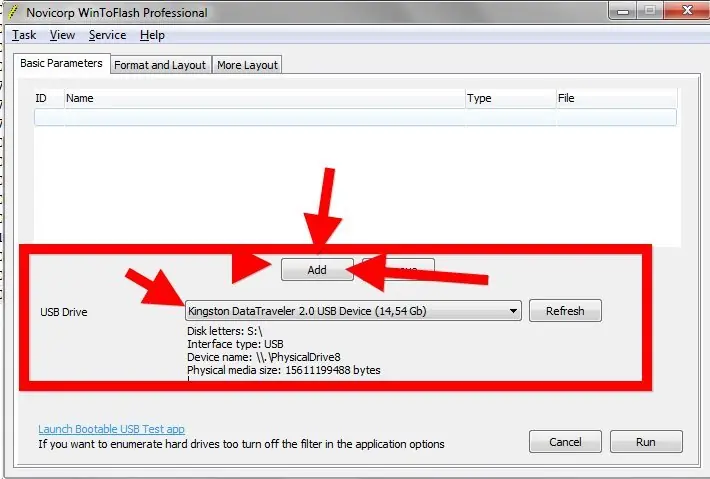Click the 'Disk letters: S:\' text
The image size is (710, 479).
(x=225, y=331)
